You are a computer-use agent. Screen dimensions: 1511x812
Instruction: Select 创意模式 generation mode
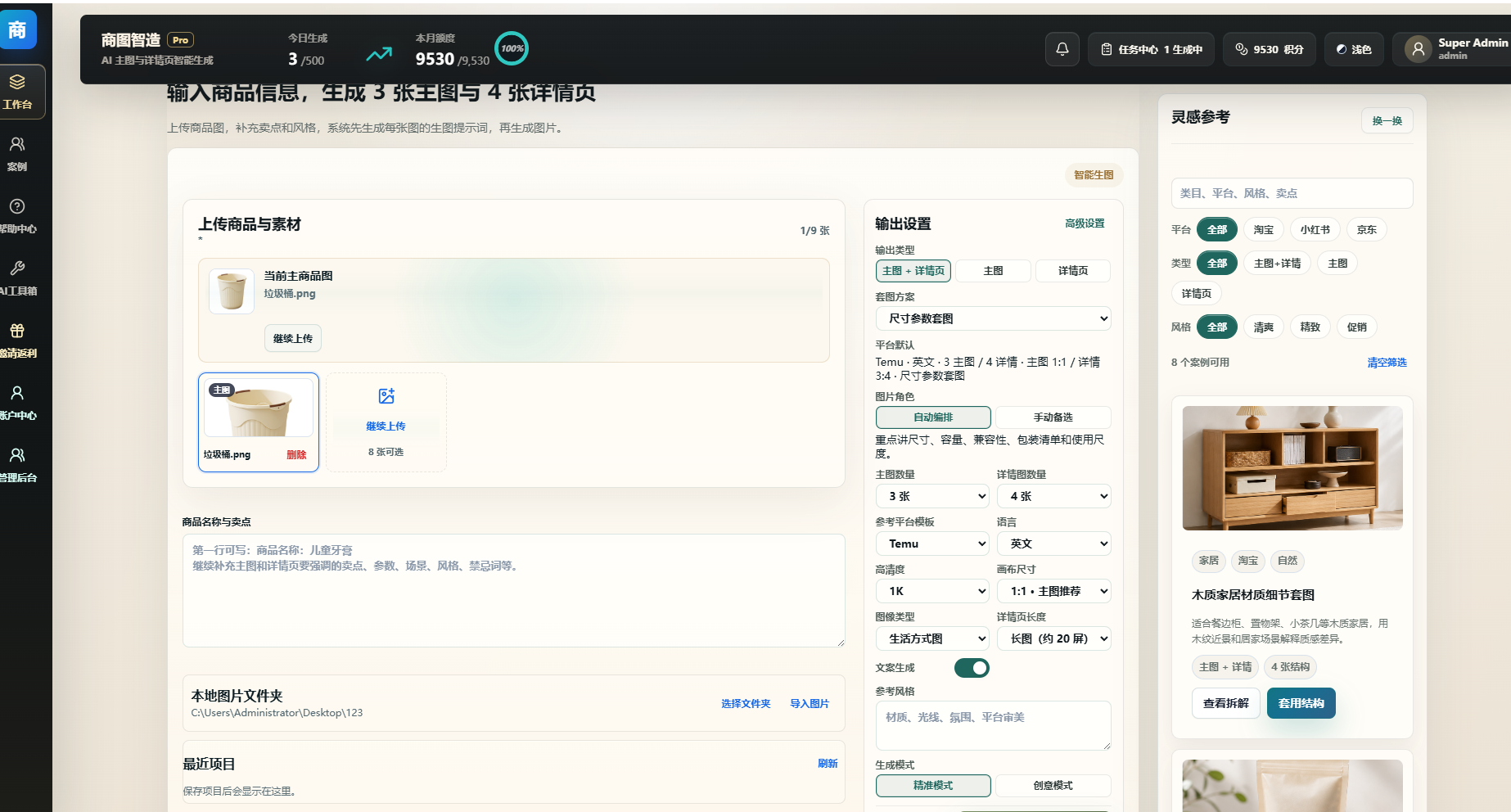pyautogui.click(x=1053, y=786)
